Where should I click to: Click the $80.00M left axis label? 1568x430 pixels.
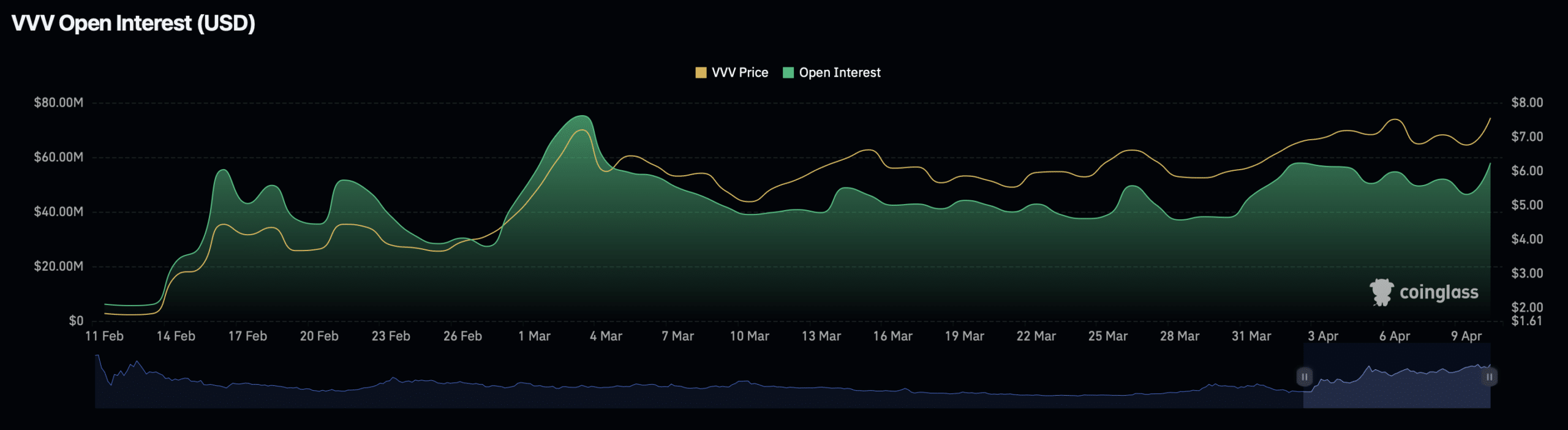(58, 103)
